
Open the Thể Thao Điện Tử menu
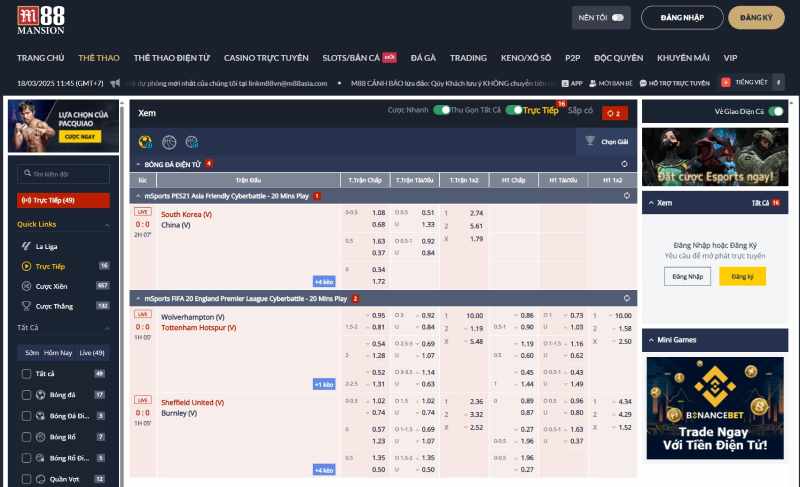tap(172, 58)
